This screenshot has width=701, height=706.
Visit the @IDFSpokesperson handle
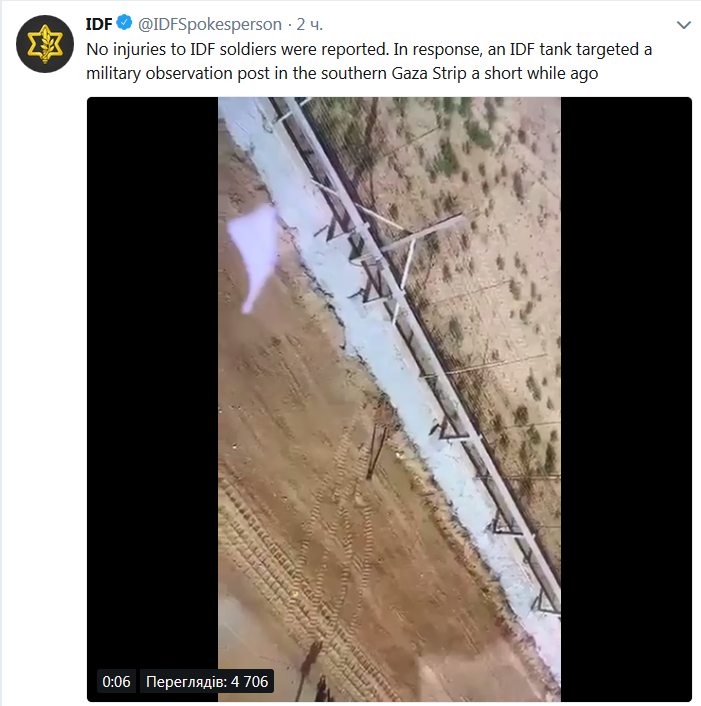(x=210, y=24)
